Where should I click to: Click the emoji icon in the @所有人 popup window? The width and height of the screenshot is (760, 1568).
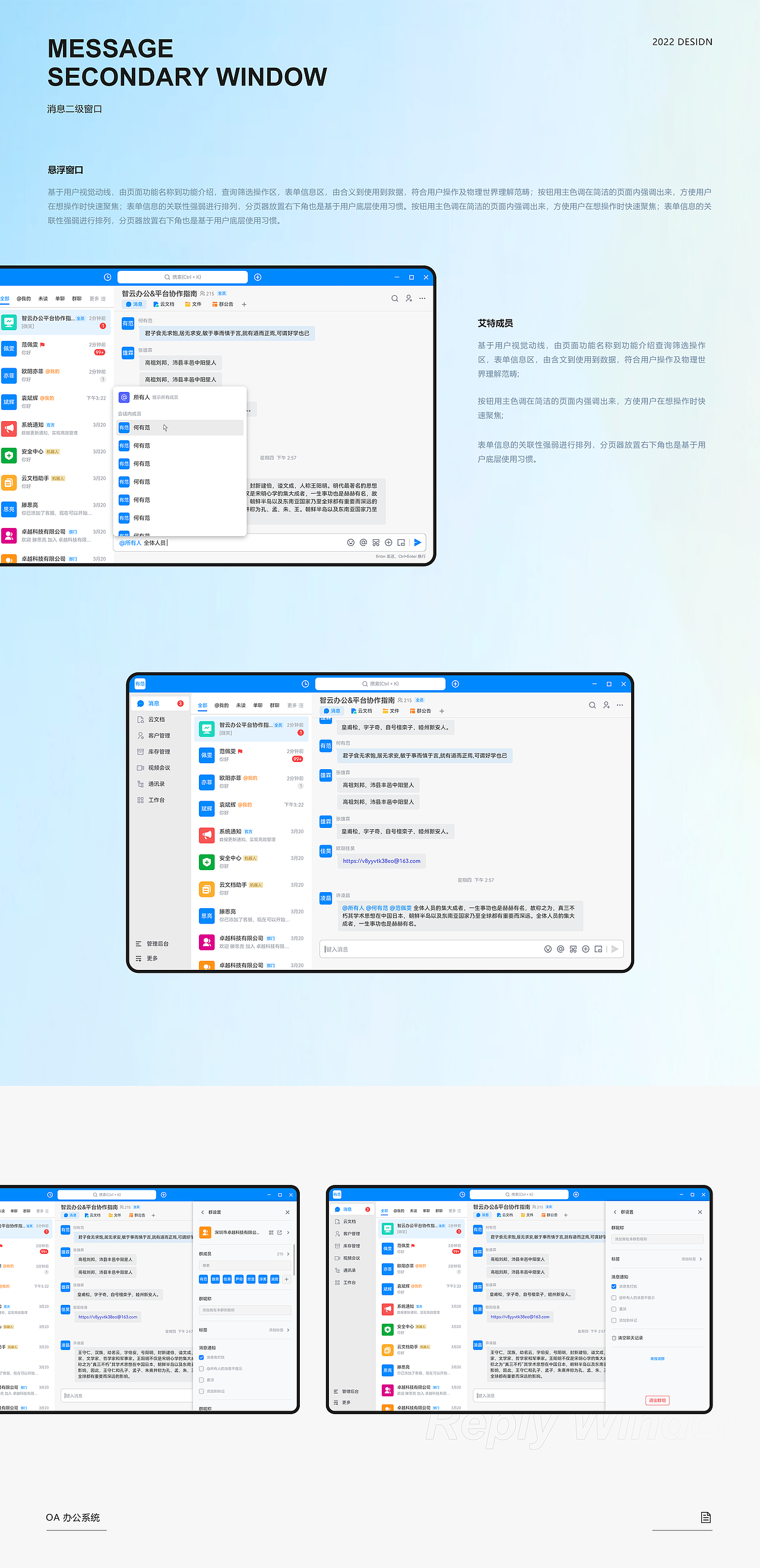click(350, 542)
